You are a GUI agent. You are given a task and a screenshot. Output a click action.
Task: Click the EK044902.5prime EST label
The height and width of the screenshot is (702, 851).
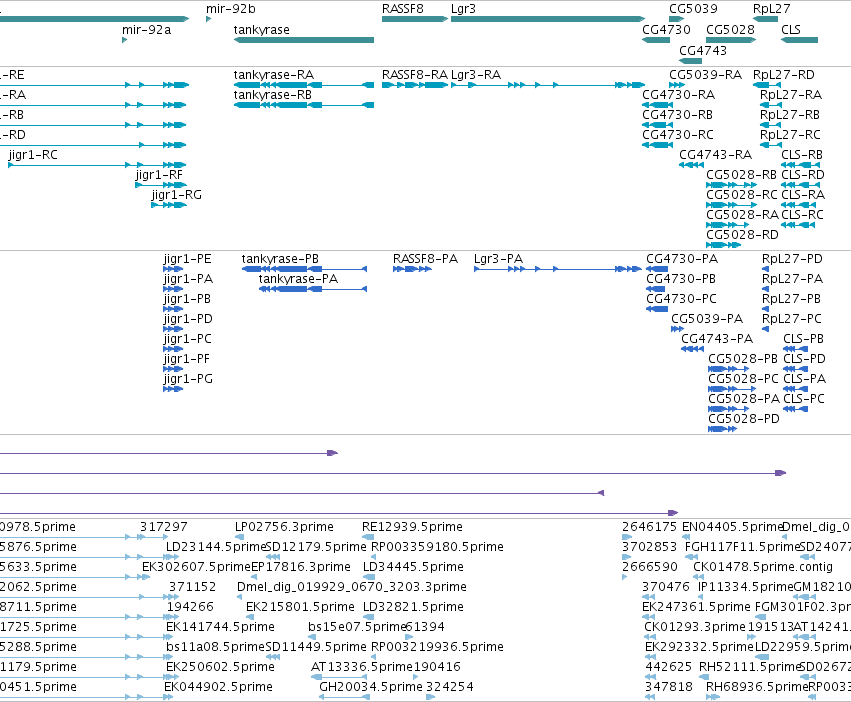click(218, 686)
